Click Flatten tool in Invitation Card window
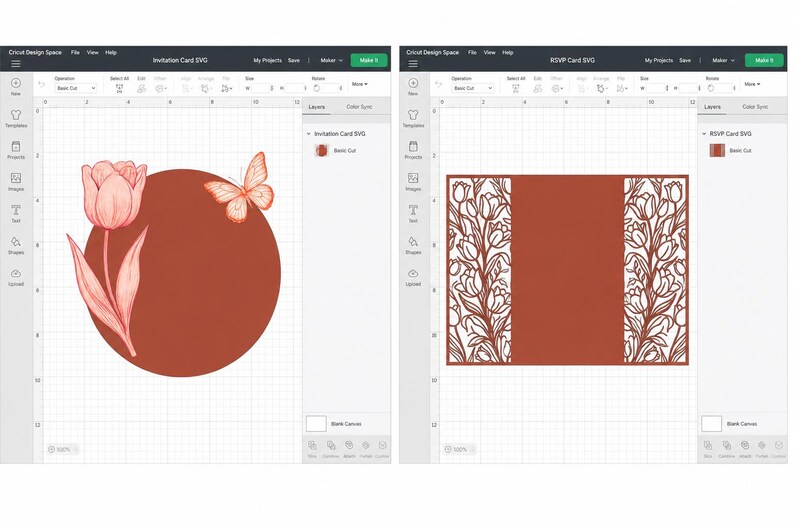 pyautogui.click(x=366, y=449)
